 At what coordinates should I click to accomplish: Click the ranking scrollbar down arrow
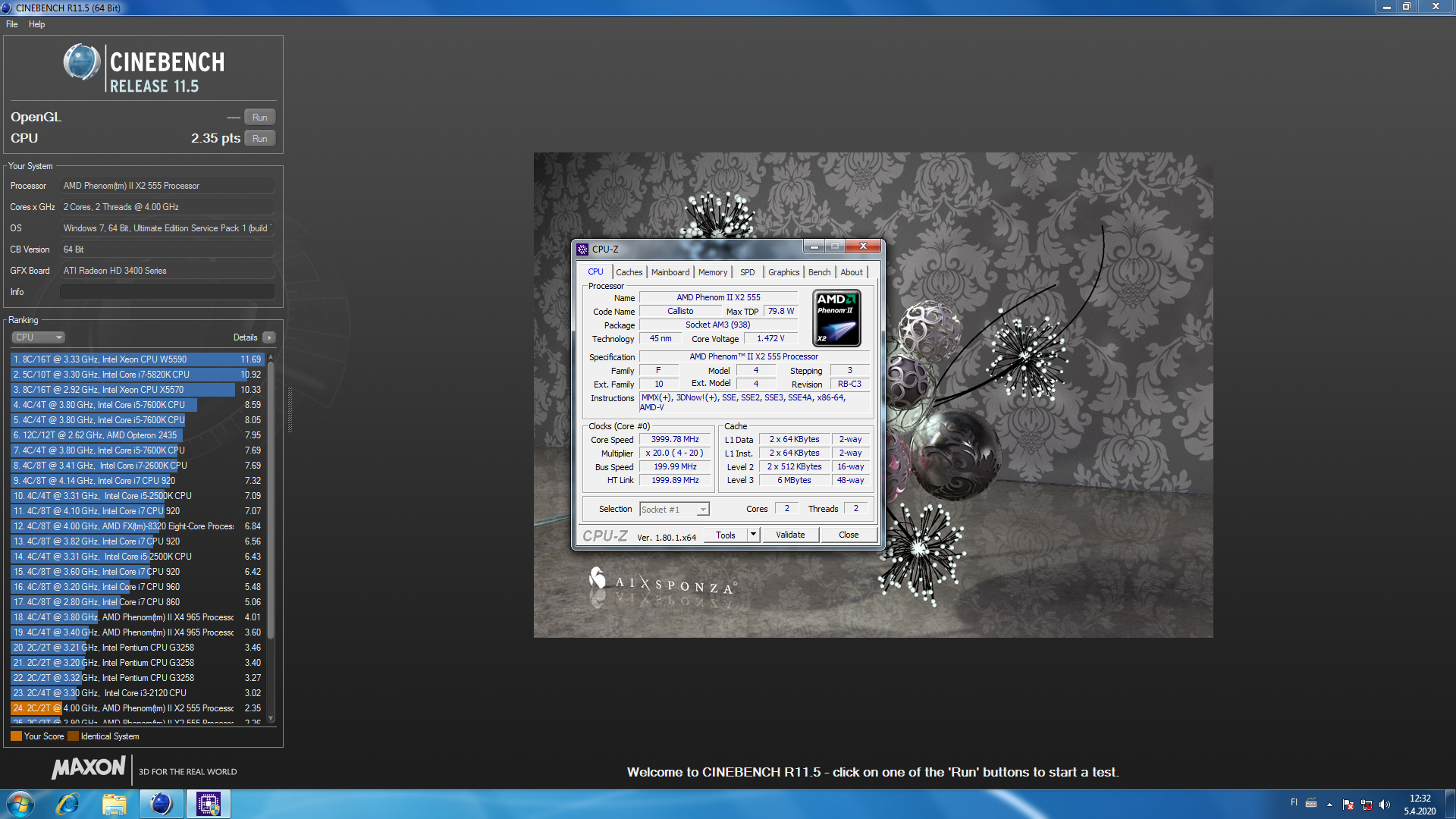(x=271, y=718)
